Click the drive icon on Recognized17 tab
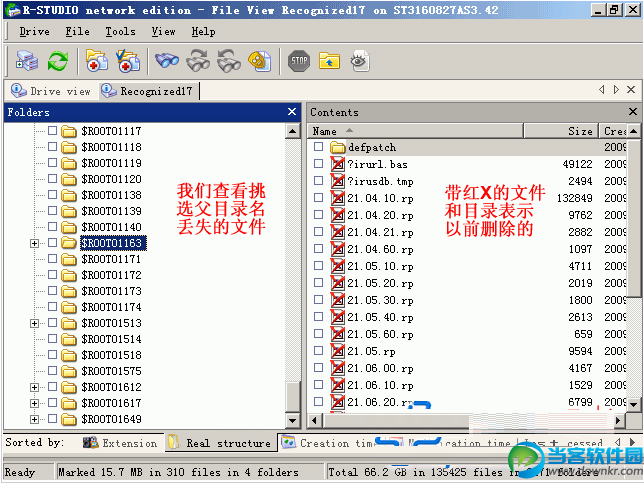The image size is (644, 485). pyautogui.click(x=109, y=91)
